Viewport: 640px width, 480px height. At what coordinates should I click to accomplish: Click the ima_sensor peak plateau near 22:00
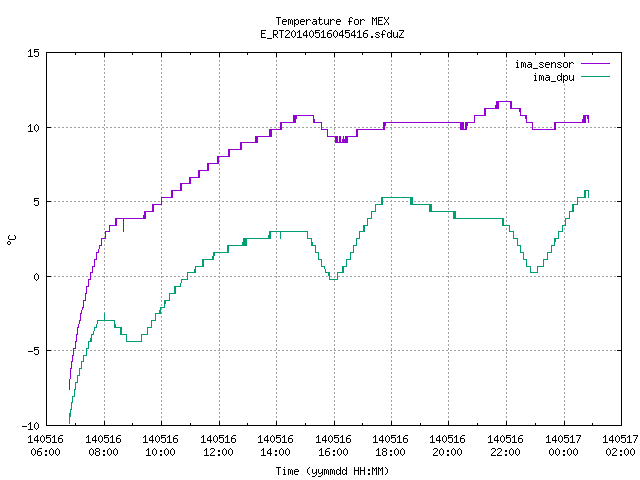504,102
